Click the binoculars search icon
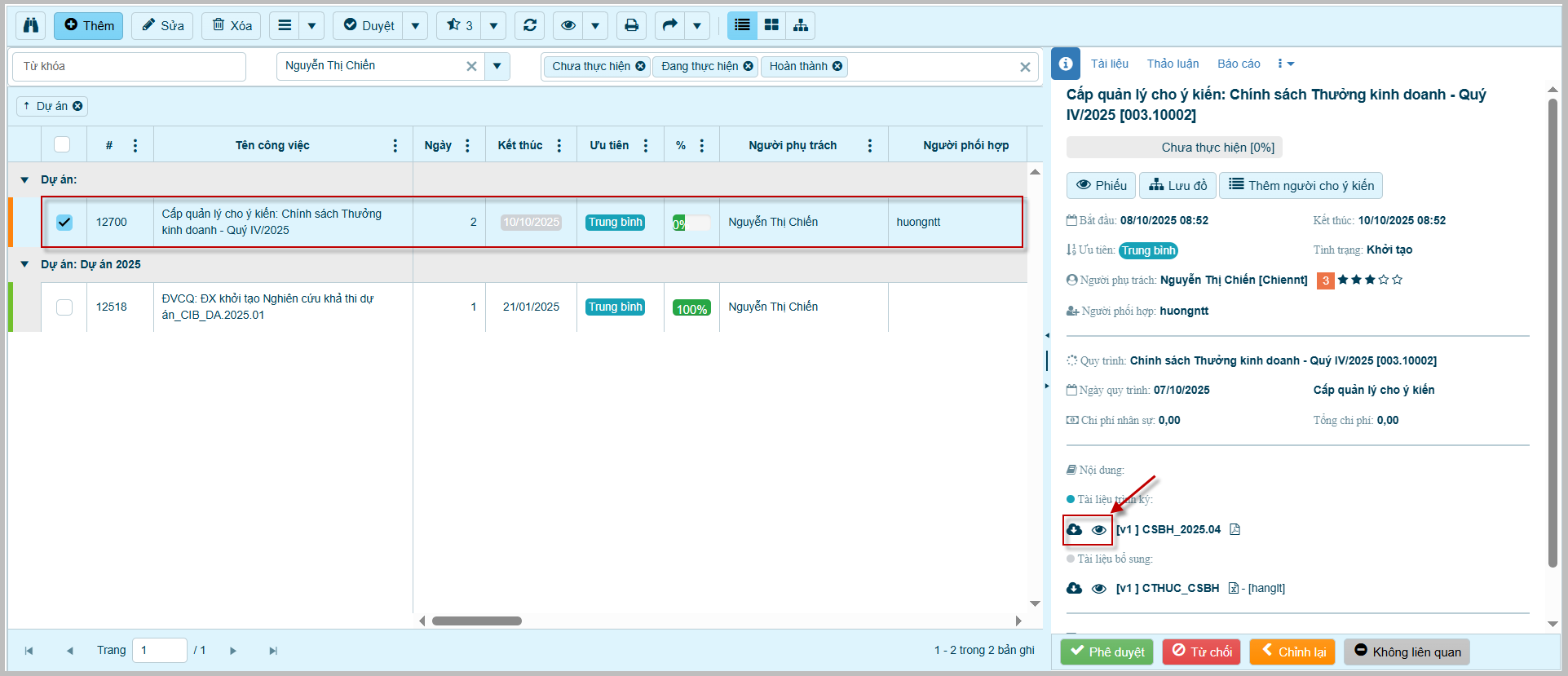This screenshot has height=676, width=1568. (x=31, y=25)
